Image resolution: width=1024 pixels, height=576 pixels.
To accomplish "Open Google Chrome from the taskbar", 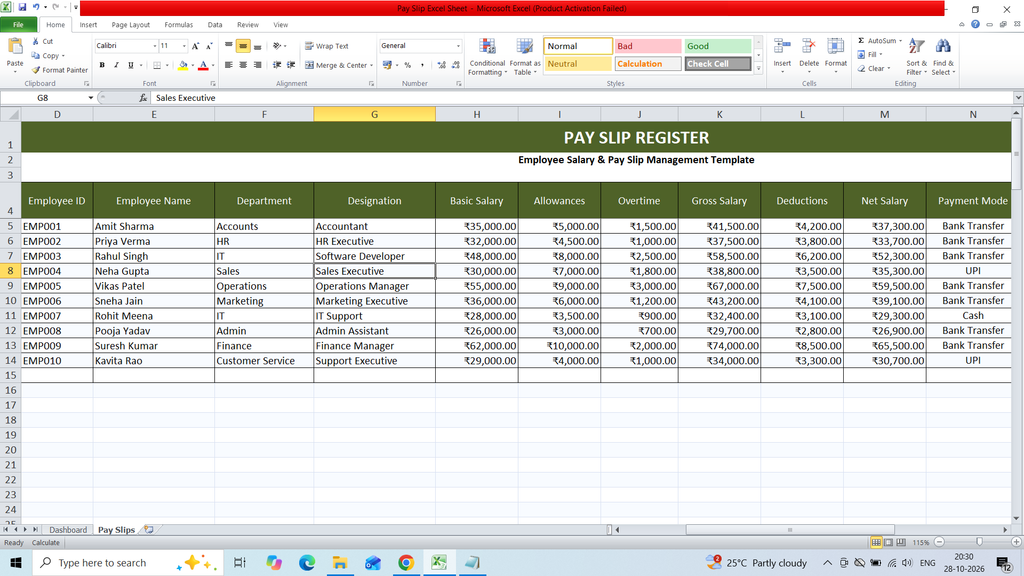I will click(x=406, y=562).
